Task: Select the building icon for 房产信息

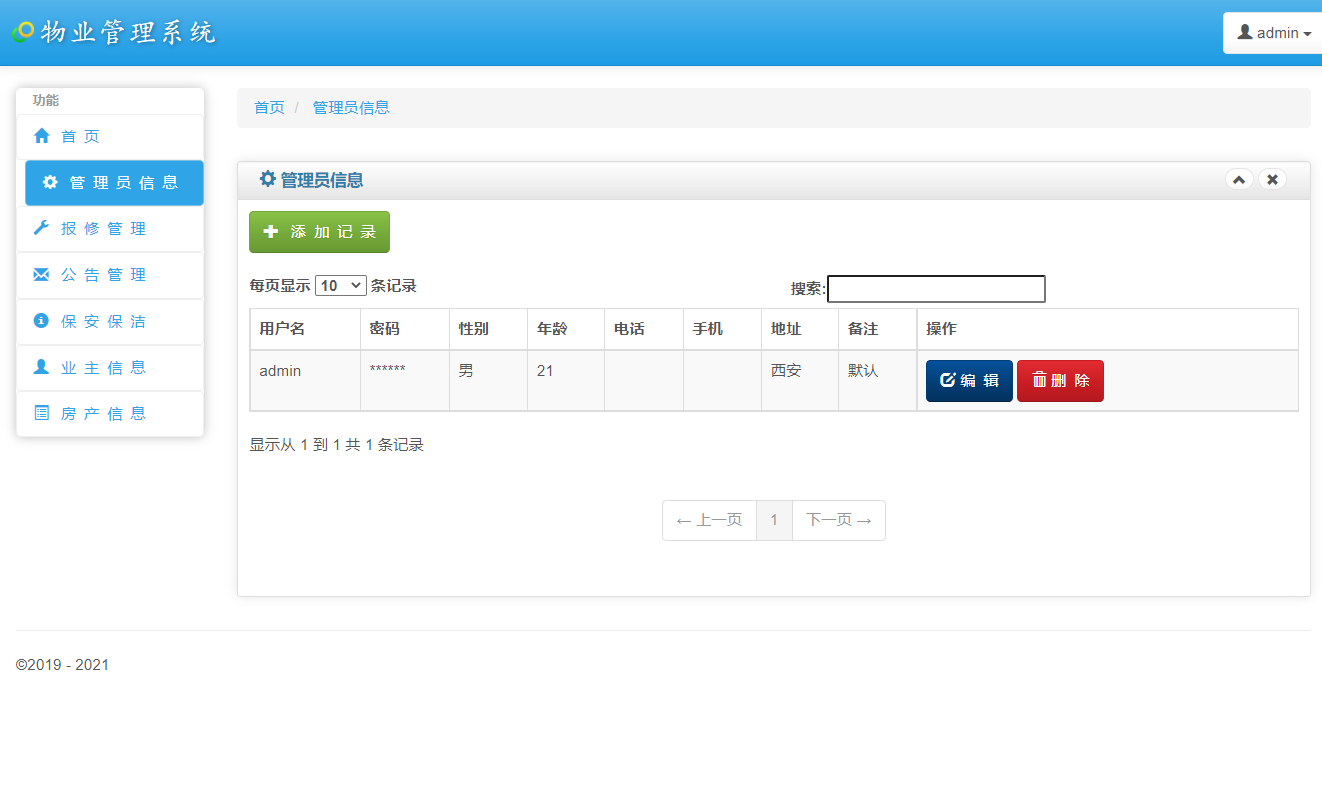Action: (x=40, y=412)
